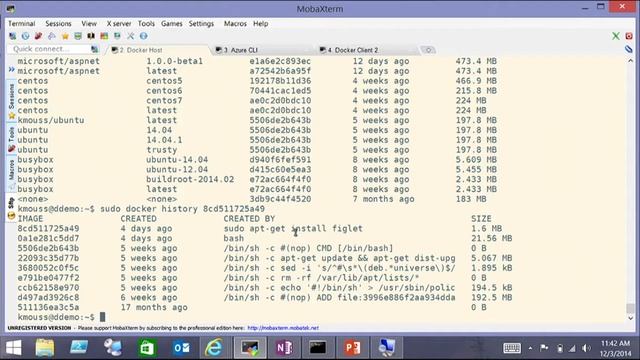Switch to the Azure CLI tab
The width and height of the screenshot is (640, 360).
coord(263,50)
